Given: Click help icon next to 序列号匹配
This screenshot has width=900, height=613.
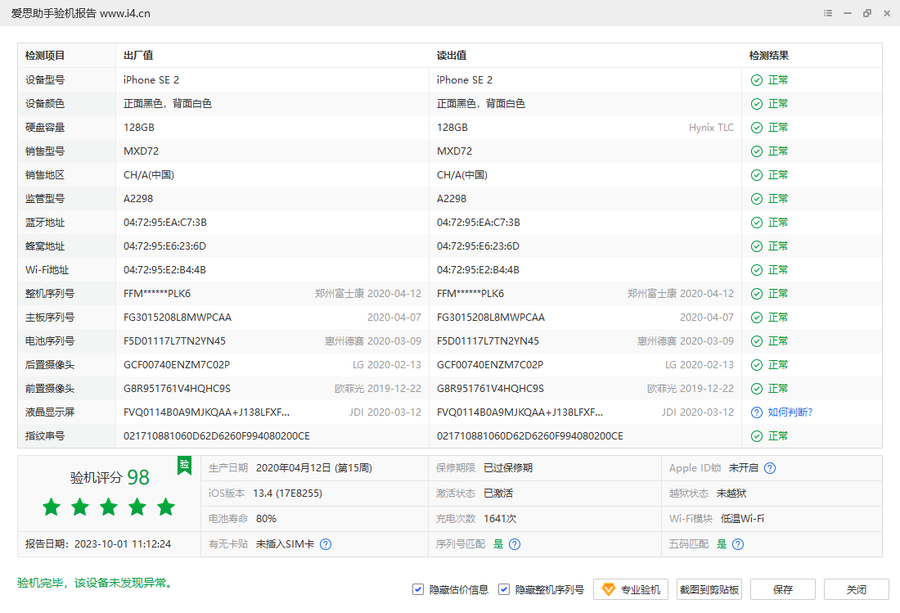Looking at the screenshot, I should tap(514, 544).
